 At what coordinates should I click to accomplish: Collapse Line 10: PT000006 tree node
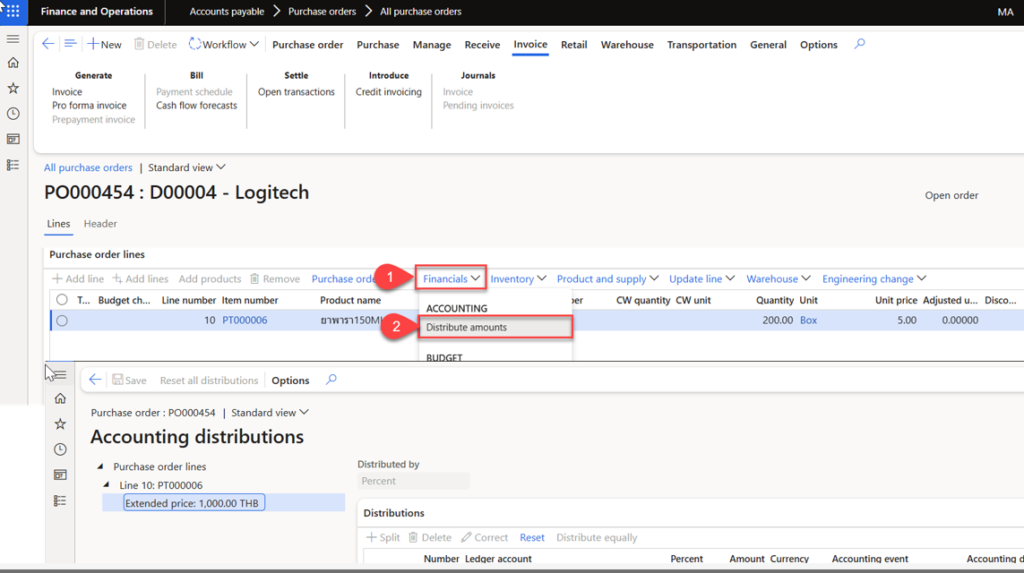(106, 485)
